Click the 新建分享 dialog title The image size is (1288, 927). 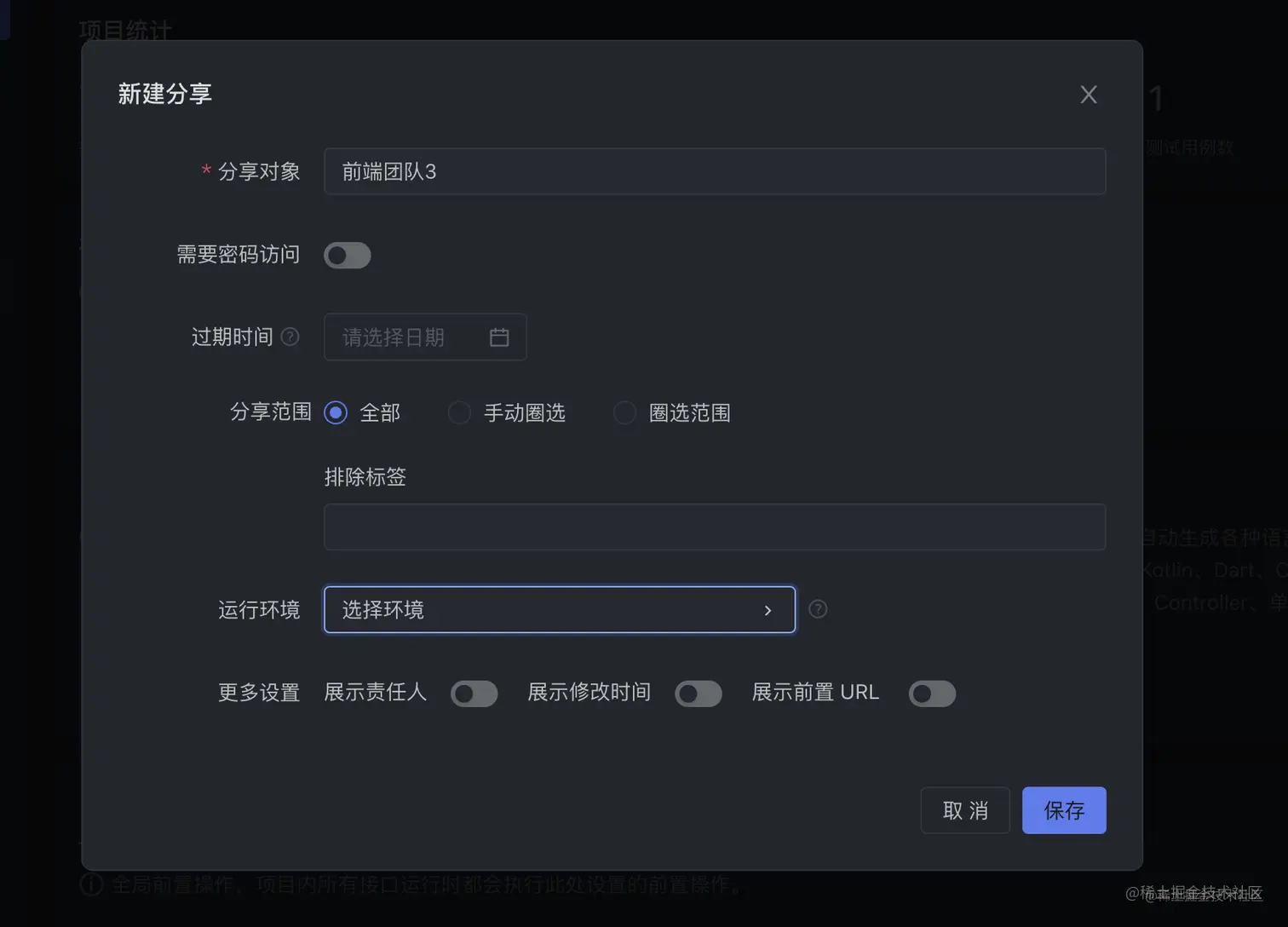tap(164, 94)
